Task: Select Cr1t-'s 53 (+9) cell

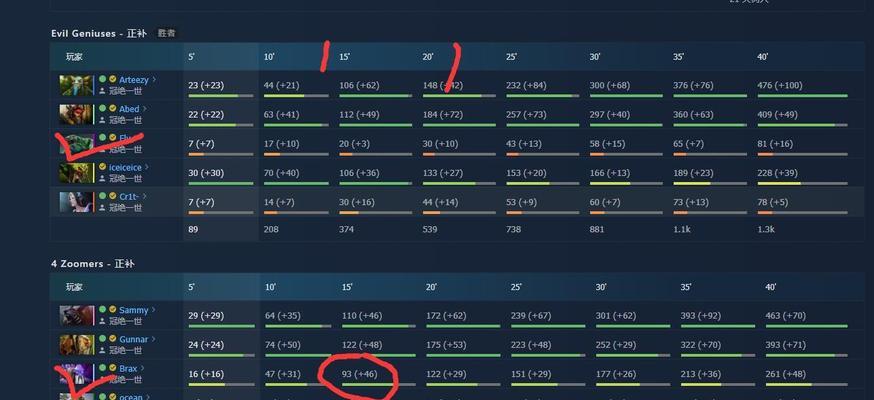Action: pos(521,202)
